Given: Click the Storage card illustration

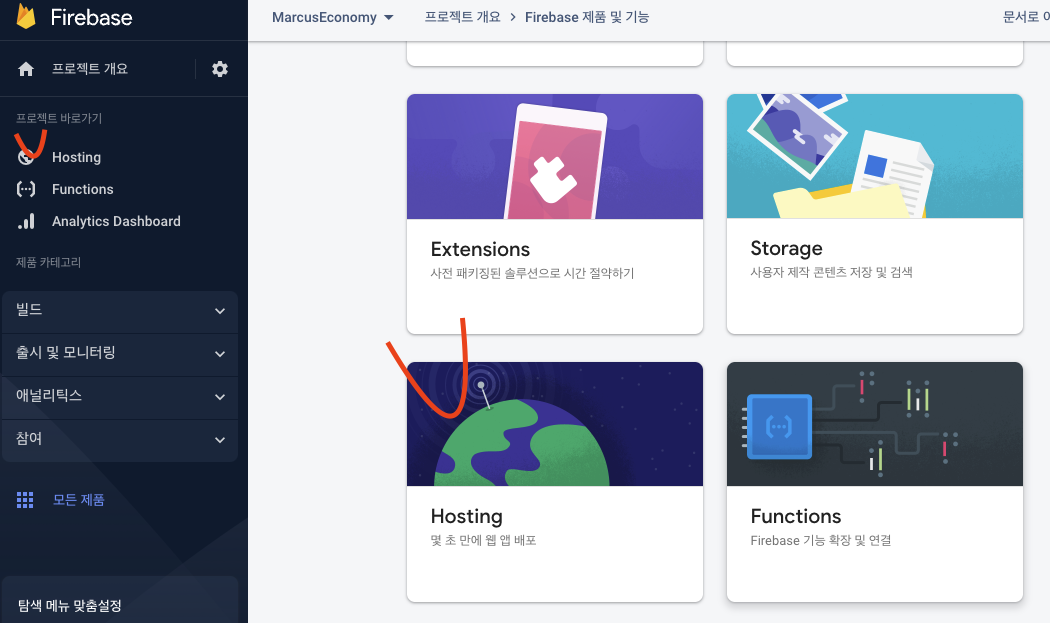Looking at the screenshot, I should [x=875, y=156].
